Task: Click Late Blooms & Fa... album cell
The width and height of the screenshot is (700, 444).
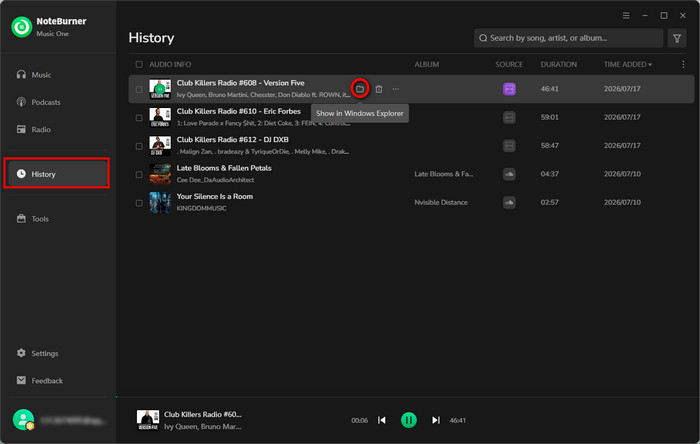Action: pyautogui.click(x=444, y=174)
